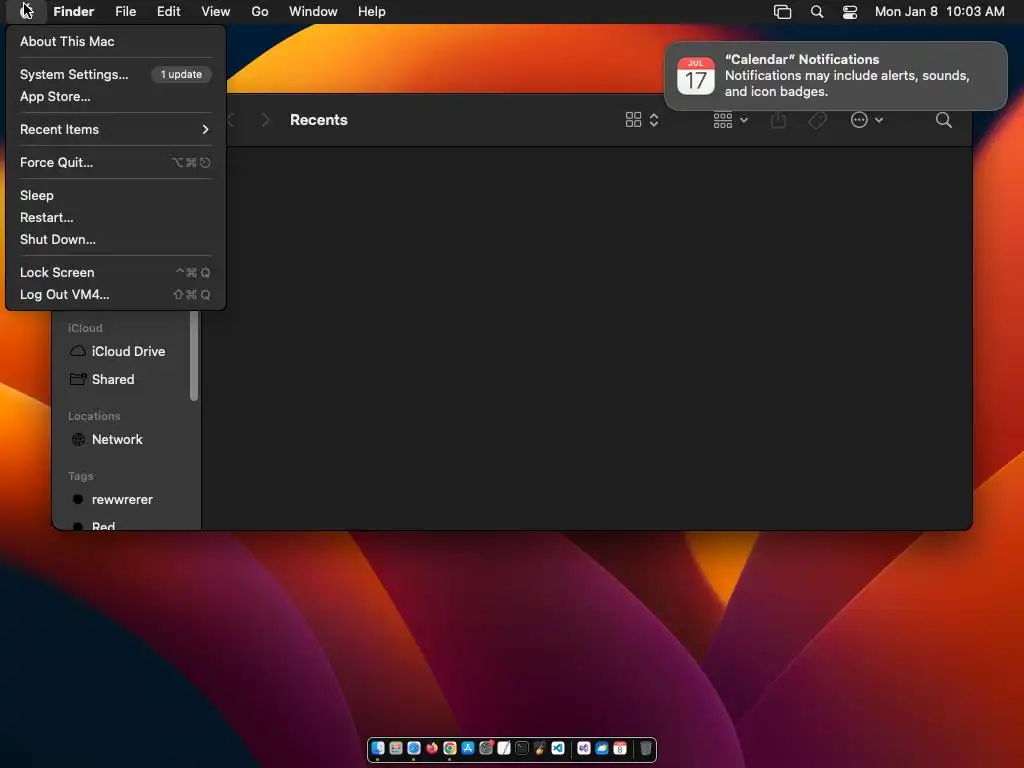
Task: Click the Edit Tags toolbar icon
Action: pyautogui.click(x=817, y=120)
